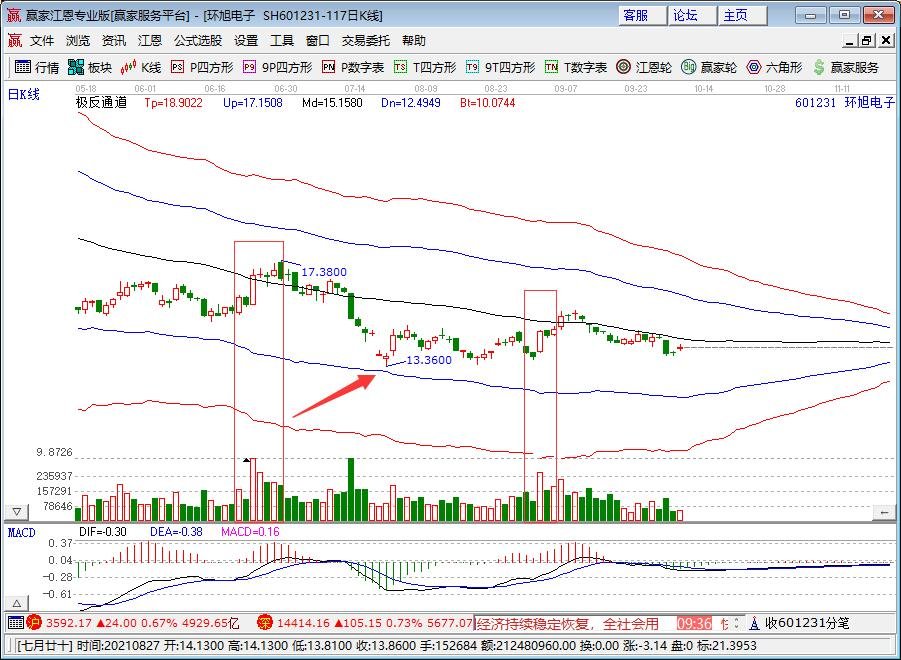901x660 pixels.
Task: Open the 公式选股 menu
Action: click(198, 41)
